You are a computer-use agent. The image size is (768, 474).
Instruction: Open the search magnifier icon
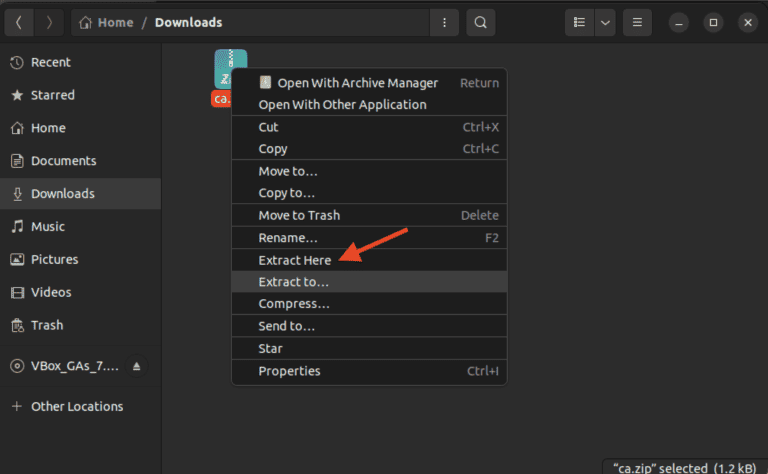tap(481, 22)
